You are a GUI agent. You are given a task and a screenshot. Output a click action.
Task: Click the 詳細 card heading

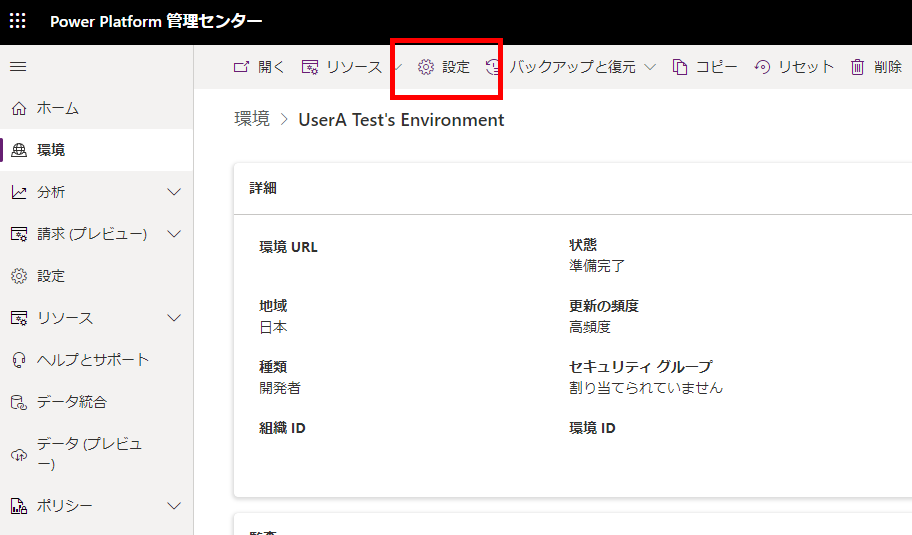[263, 188]
